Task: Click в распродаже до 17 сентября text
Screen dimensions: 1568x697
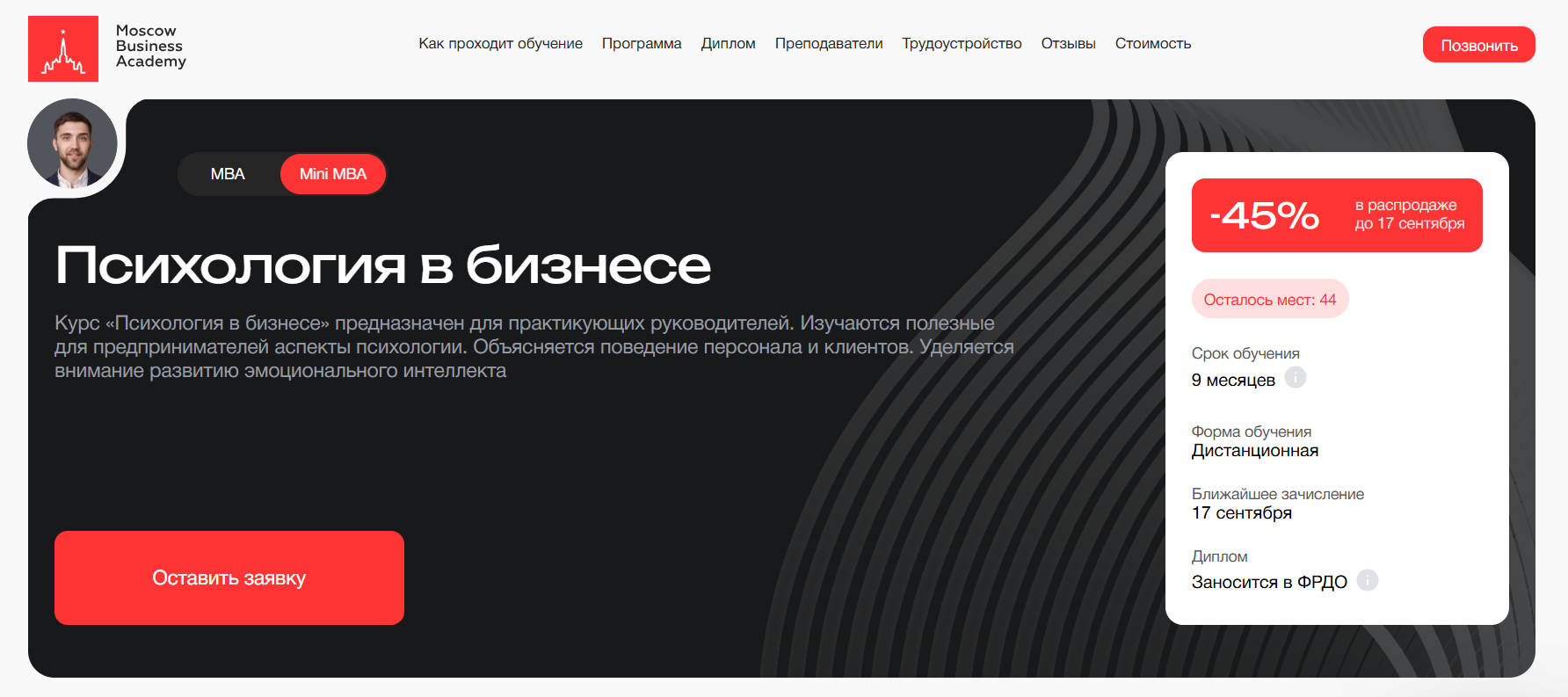Action: click(x=1410, y=214)
